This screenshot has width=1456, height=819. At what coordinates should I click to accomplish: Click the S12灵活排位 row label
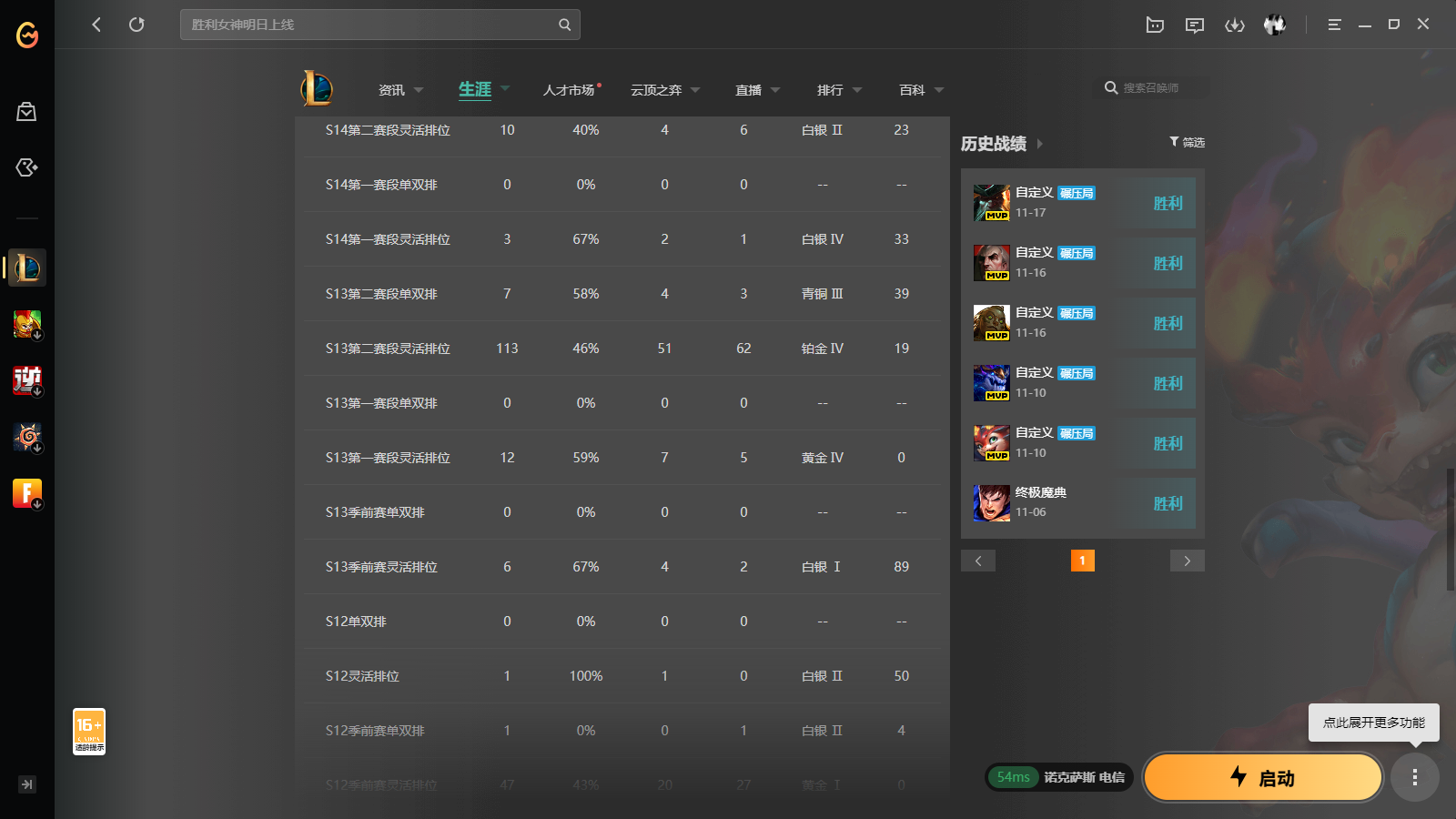coord(362,676)
